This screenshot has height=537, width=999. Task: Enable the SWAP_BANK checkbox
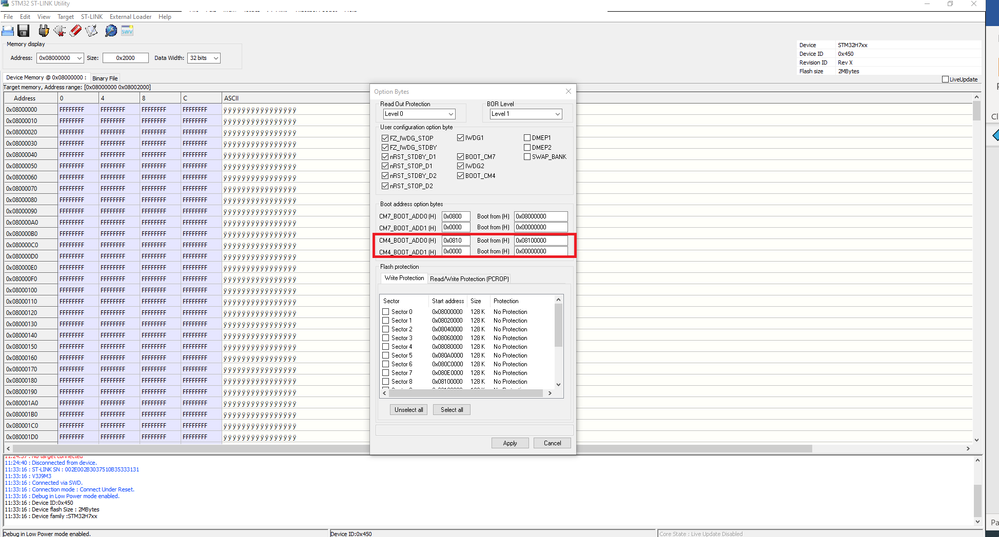pos(527,157)
